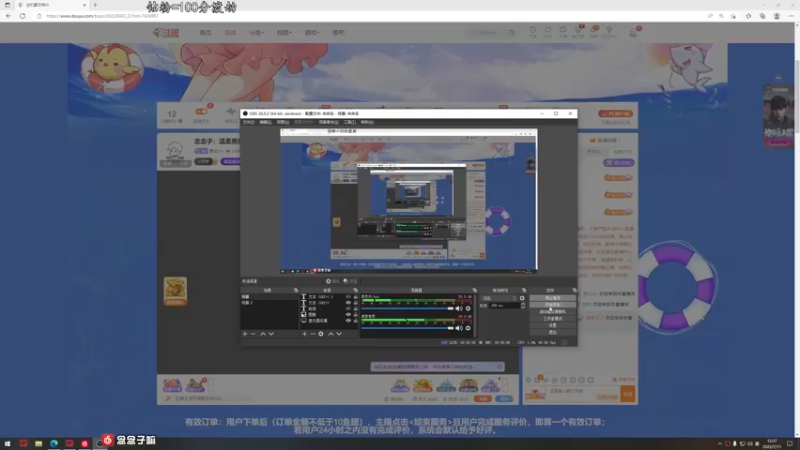Add a new scene in OBS Scenes panel
Image resolution: width=800 pixels, height=450 pixels.
point(245,334)
